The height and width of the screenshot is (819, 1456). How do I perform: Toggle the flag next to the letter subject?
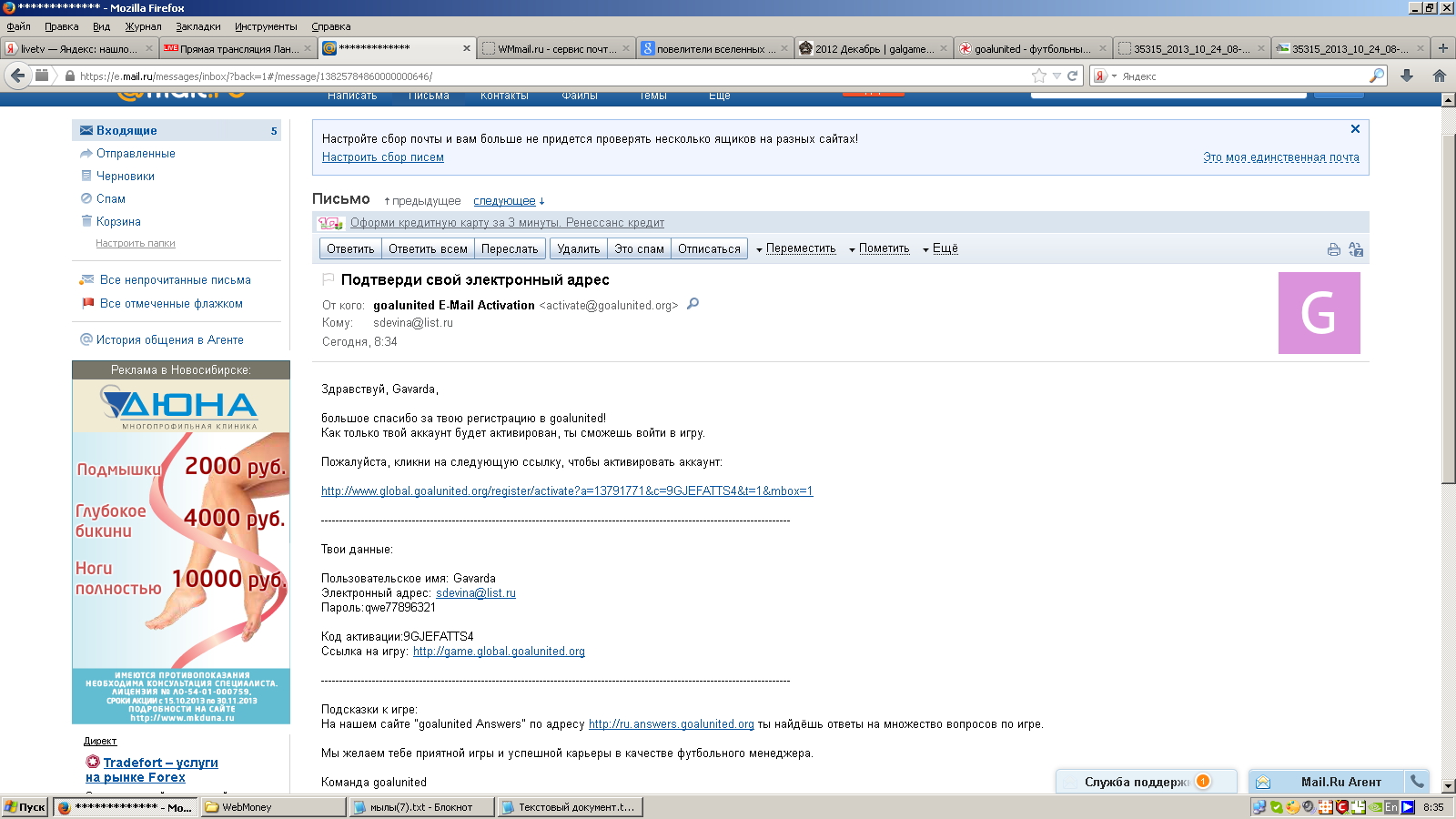[329, 279]
